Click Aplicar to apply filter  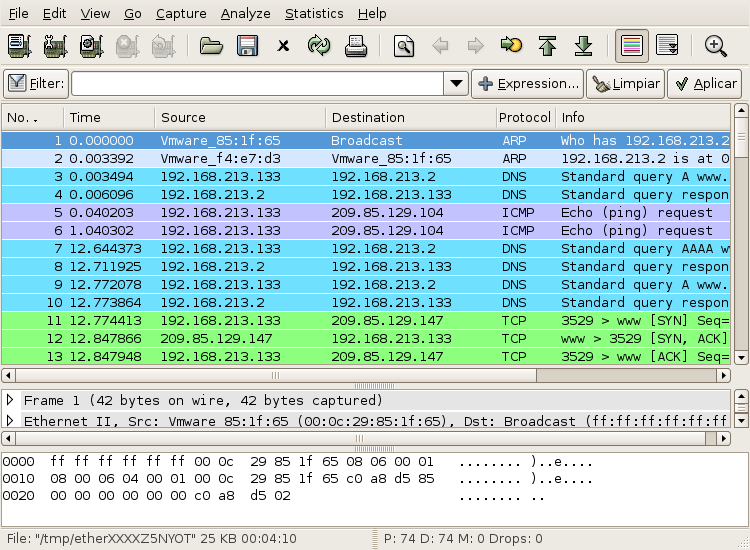(x=705, y=84)
